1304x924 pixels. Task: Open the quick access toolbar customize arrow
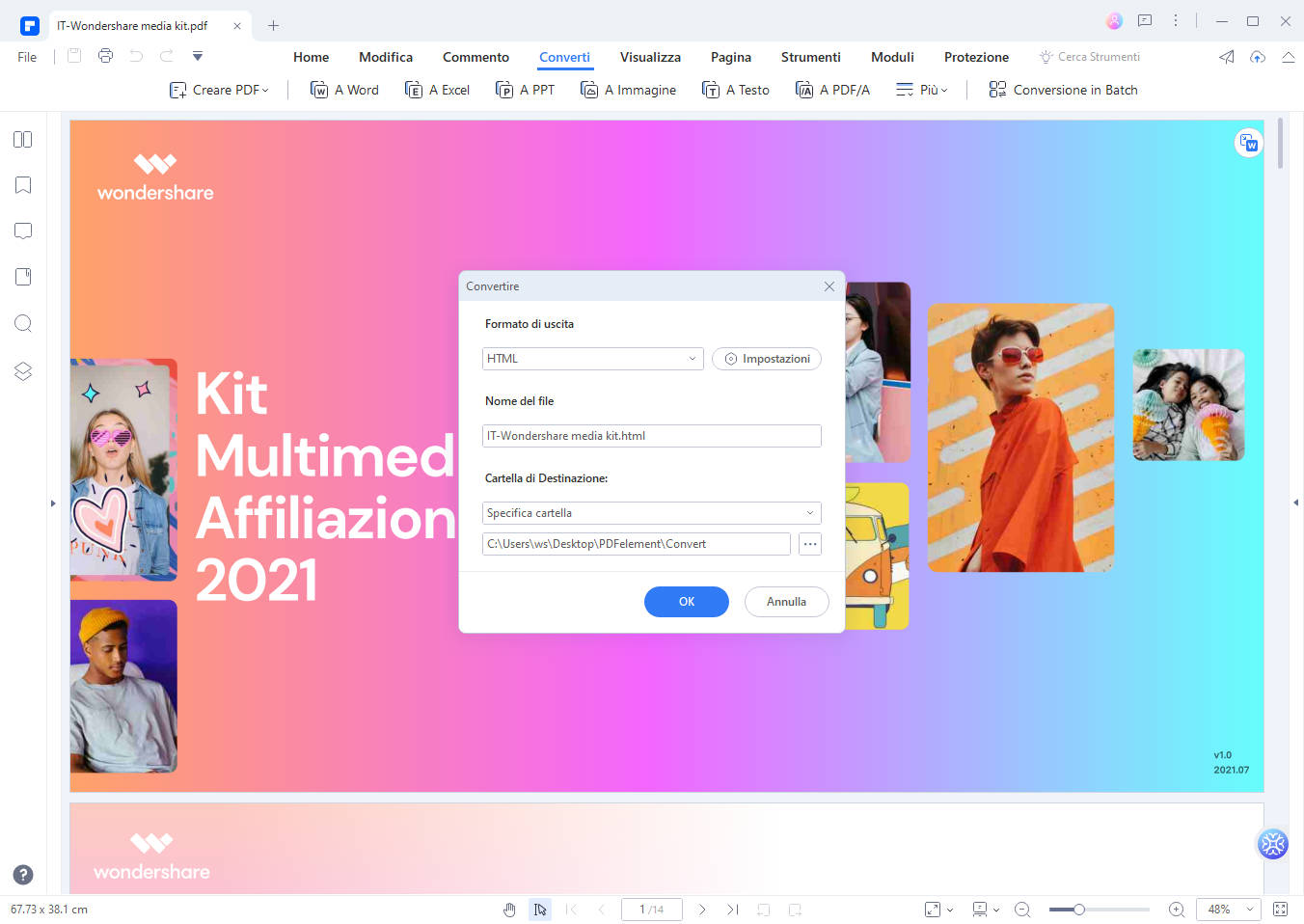pyautogui.click(x=198, y=56)
